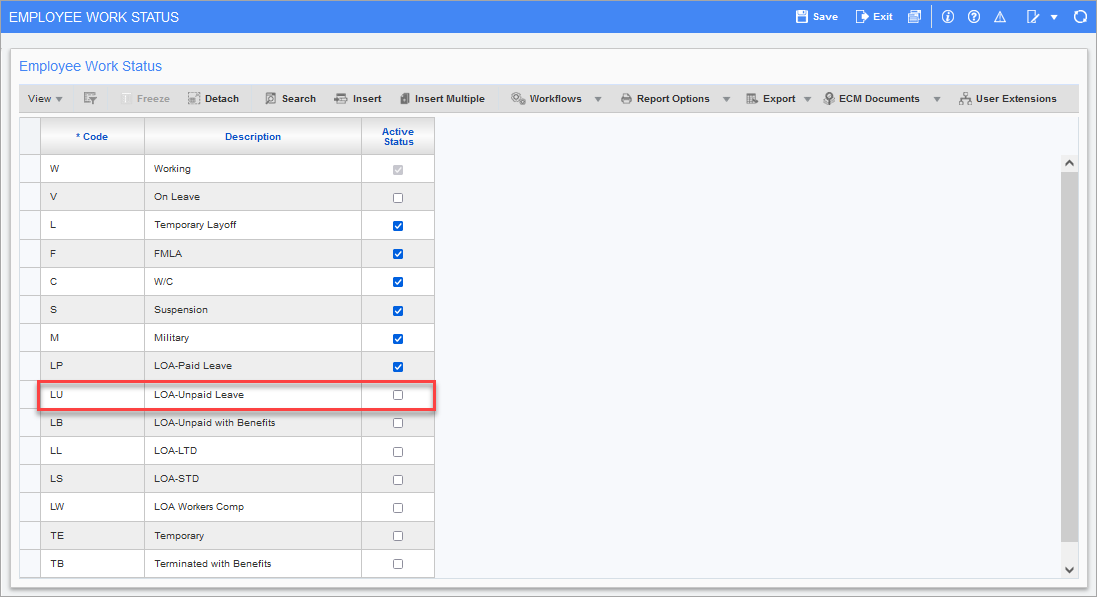This screenshot has width=1097, height=597.
Task: Click the Freeze toolbar button
Action: [x=146, y=99]
